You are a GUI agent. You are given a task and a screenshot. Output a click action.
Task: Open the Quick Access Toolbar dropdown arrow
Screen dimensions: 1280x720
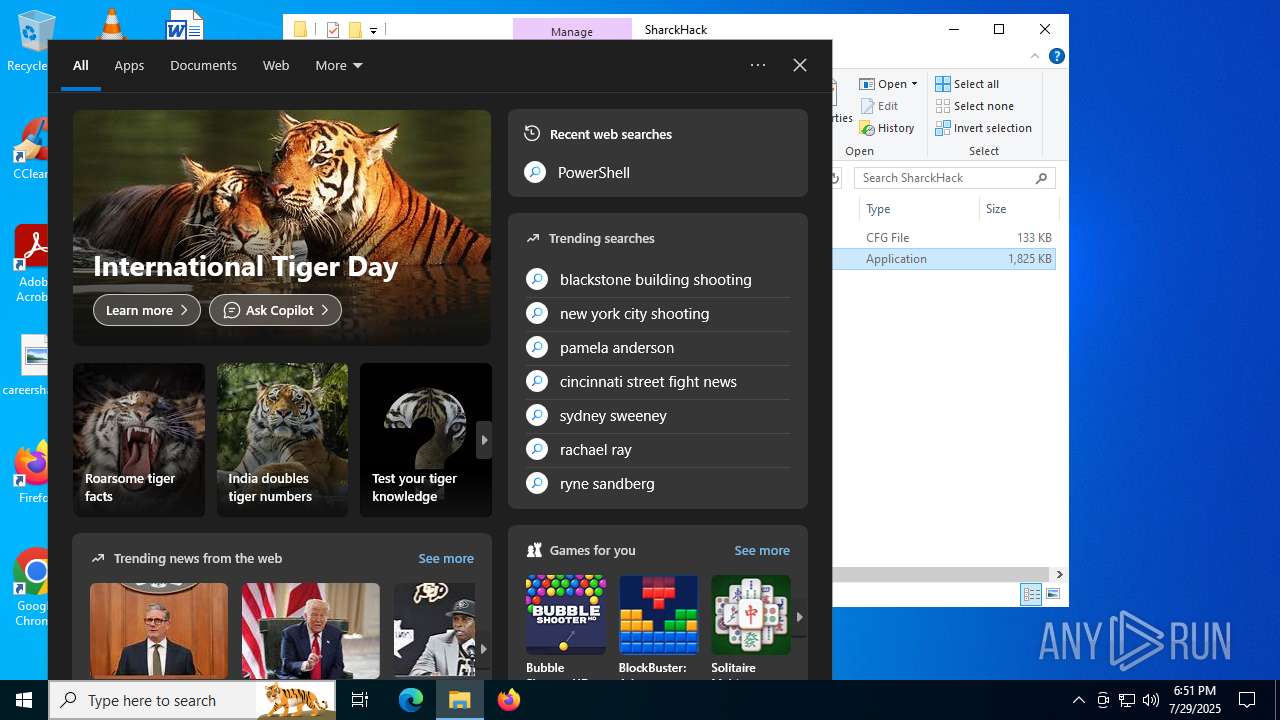click(x=373, y=31)
